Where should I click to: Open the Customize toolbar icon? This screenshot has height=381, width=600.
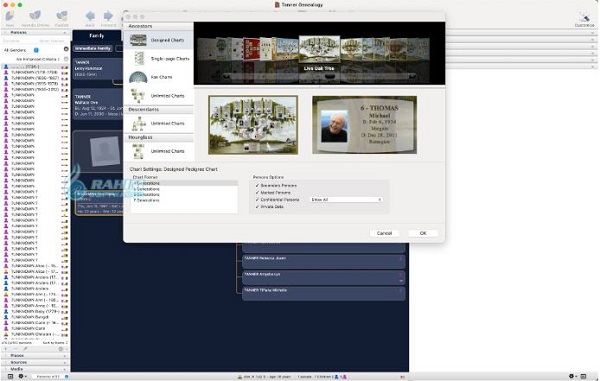pyautogui.click(x=584, y=18)
